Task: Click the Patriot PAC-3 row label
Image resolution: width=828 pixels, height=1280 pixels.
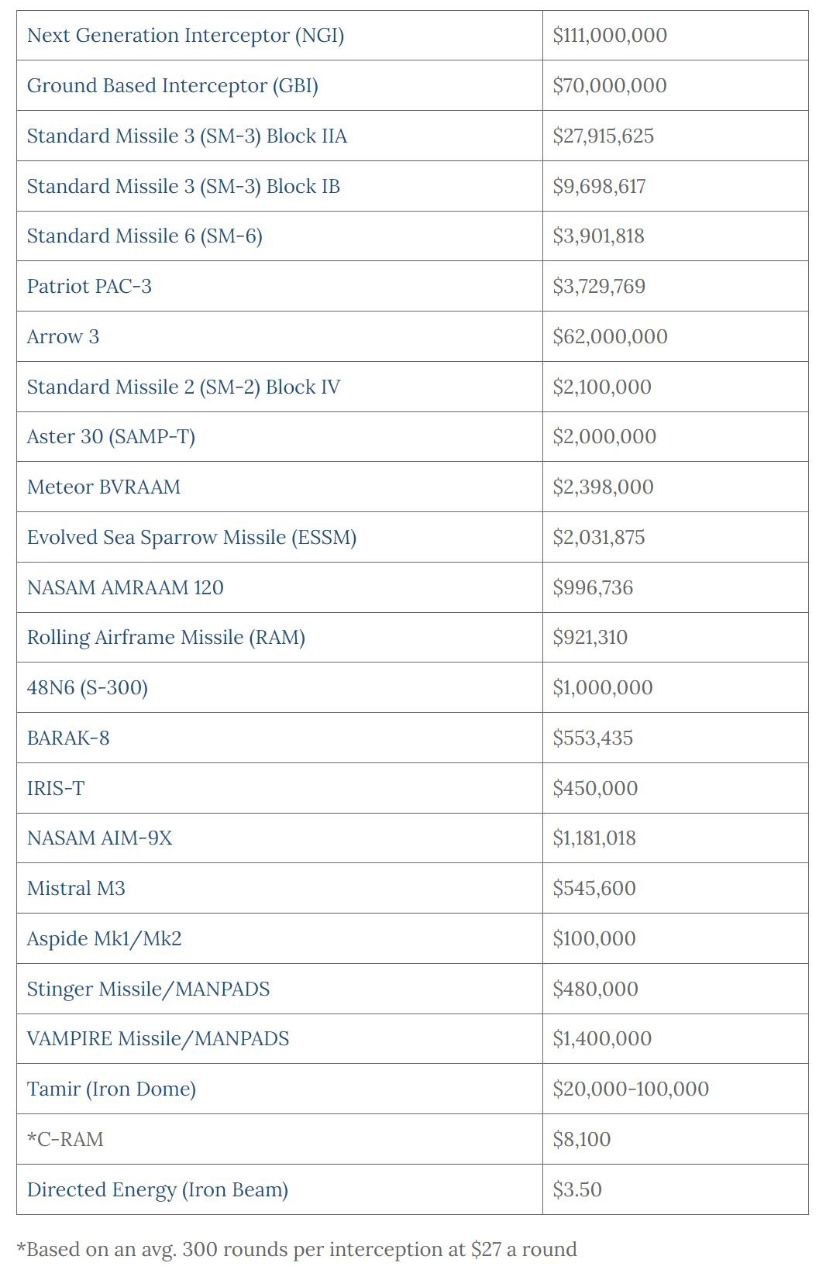Action: click(89, 286)
